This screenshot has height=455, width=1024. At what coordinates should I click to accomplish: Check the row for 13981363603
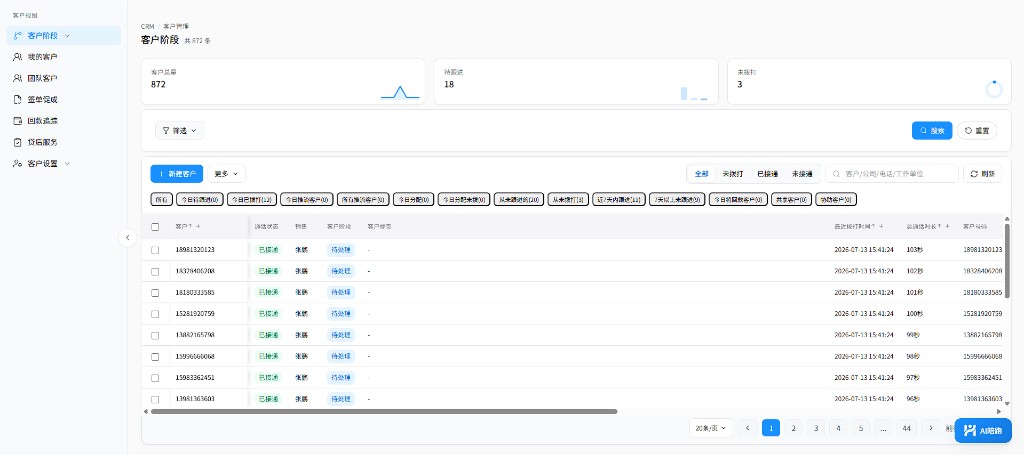[155, 400]
